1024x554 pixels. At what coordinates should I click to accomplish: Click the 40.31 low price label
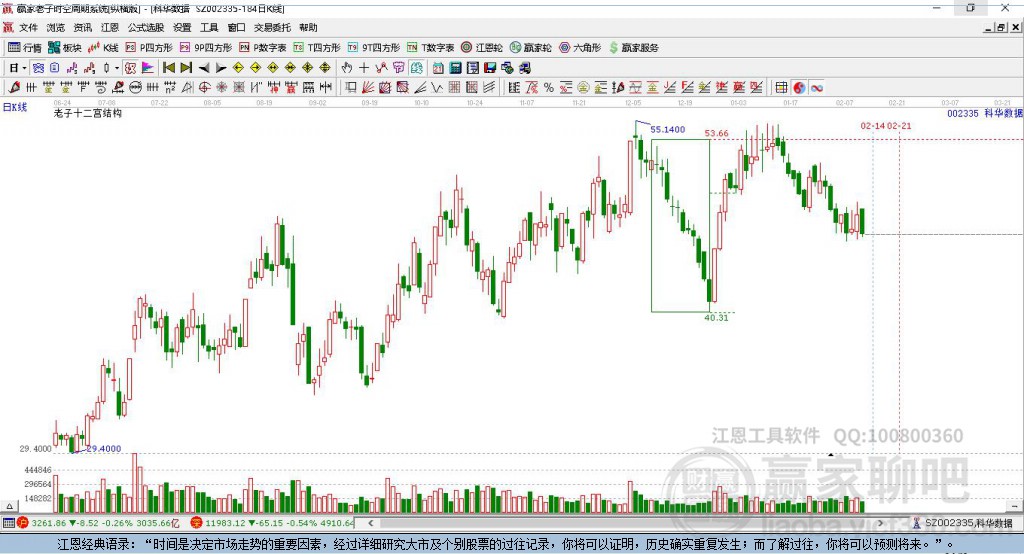(x=716, y=318)
